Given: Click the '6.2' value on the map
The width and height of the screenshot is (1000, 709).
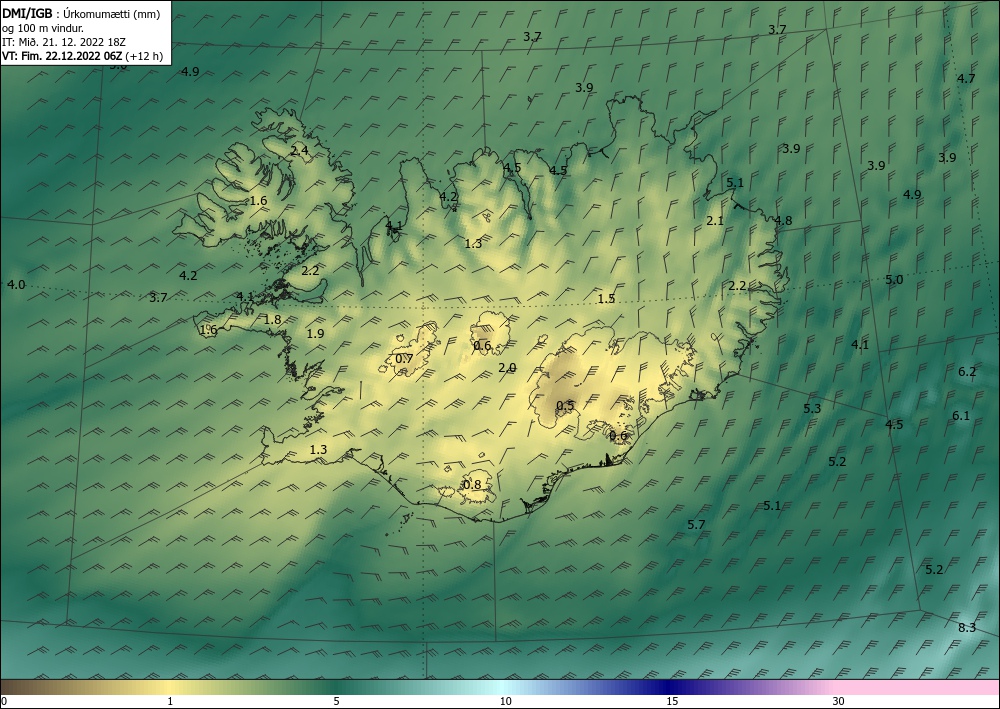Looking at the screenshot, I should (967, 372).
